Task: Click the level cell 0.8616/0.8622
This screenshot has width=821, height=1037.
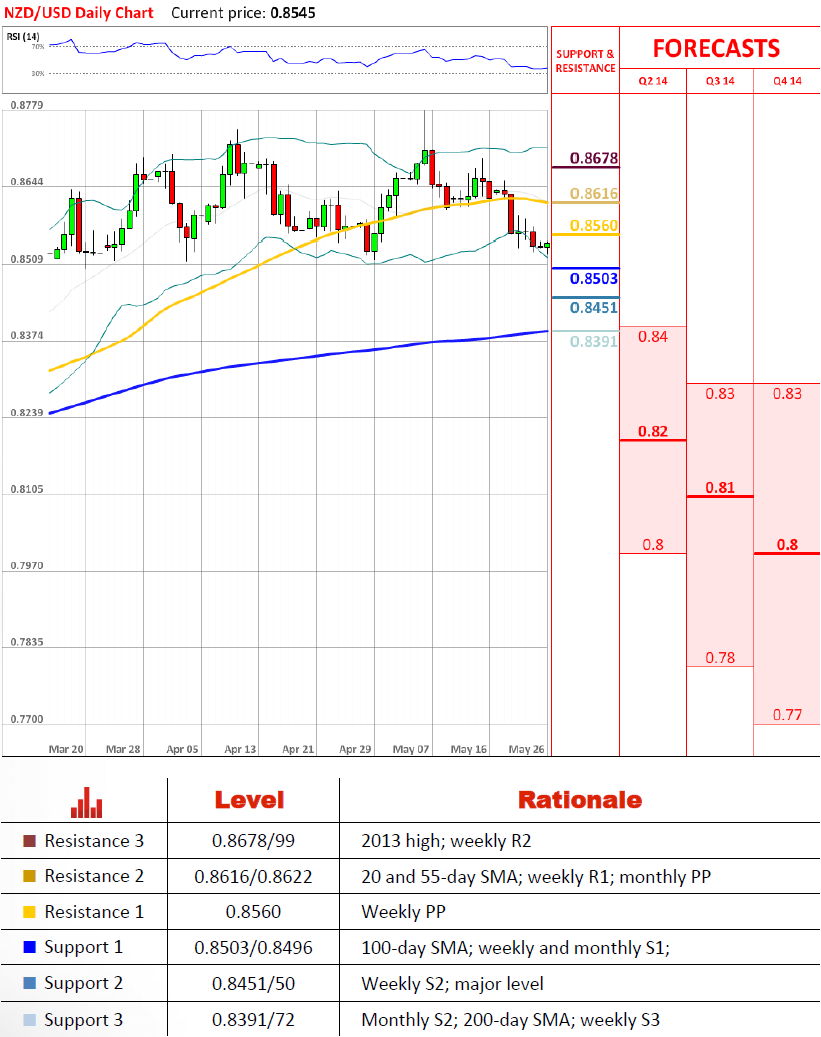Action: (x=253, y=876)
